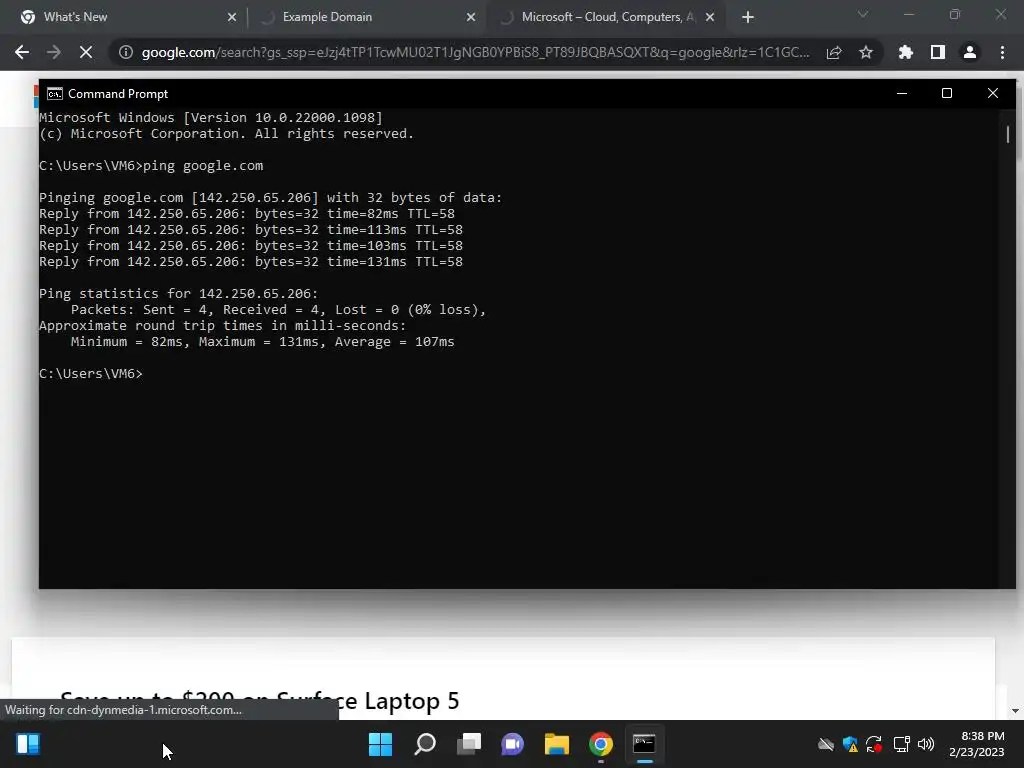Image resolution: width=1024 pixels, height=768 pixels.
Task: Switch to the Microsoft – Cloud, Computers tab
Action: pos(606,17)
